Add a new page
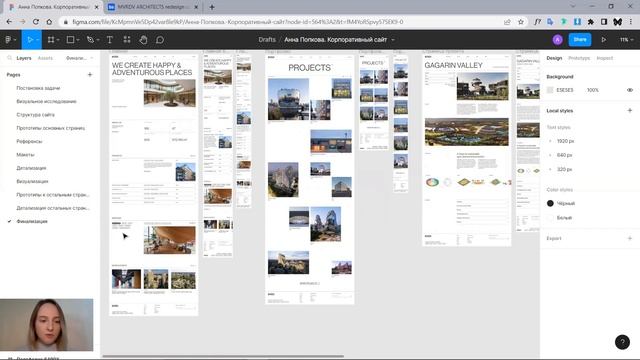The width and height of the screenshot is (640, 360). [x=90, y=75]
